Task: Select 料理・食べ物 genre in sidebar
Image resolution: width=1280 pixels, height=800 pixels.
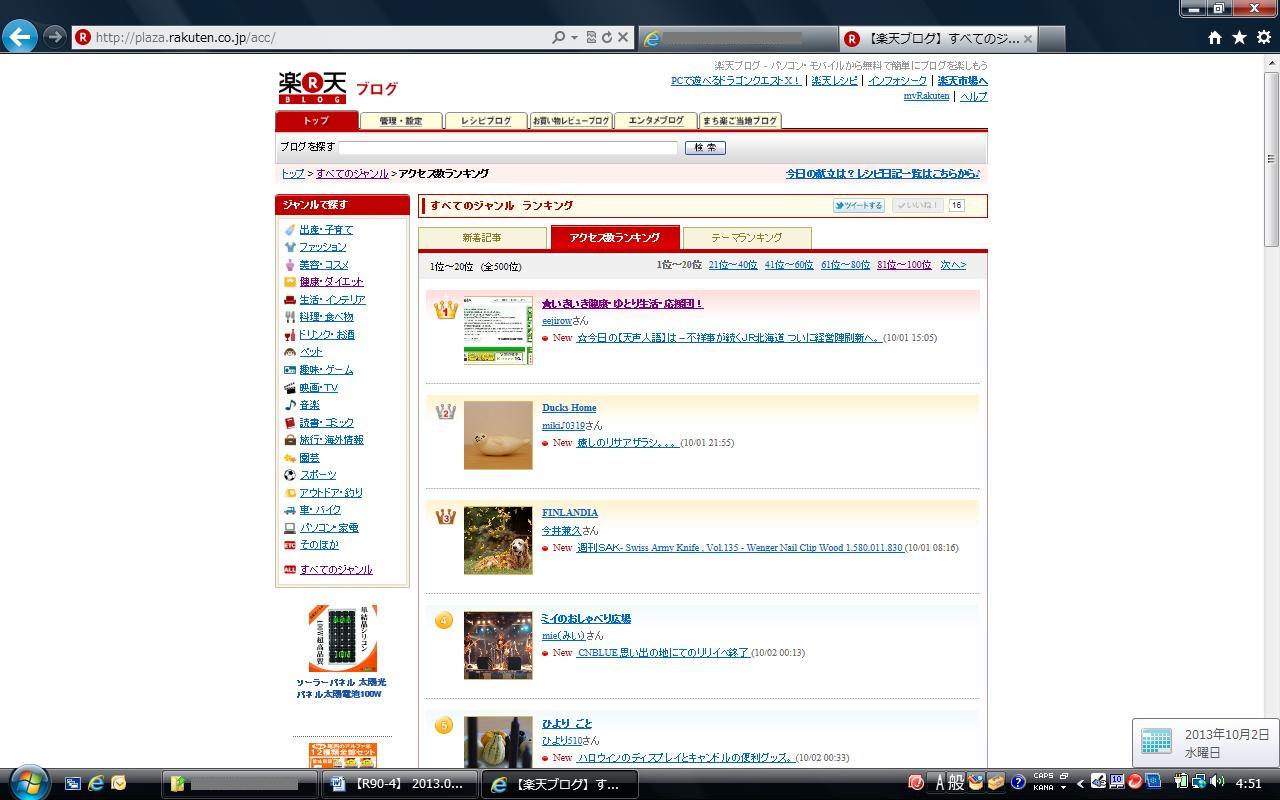Action: click(x=326, y=317)
